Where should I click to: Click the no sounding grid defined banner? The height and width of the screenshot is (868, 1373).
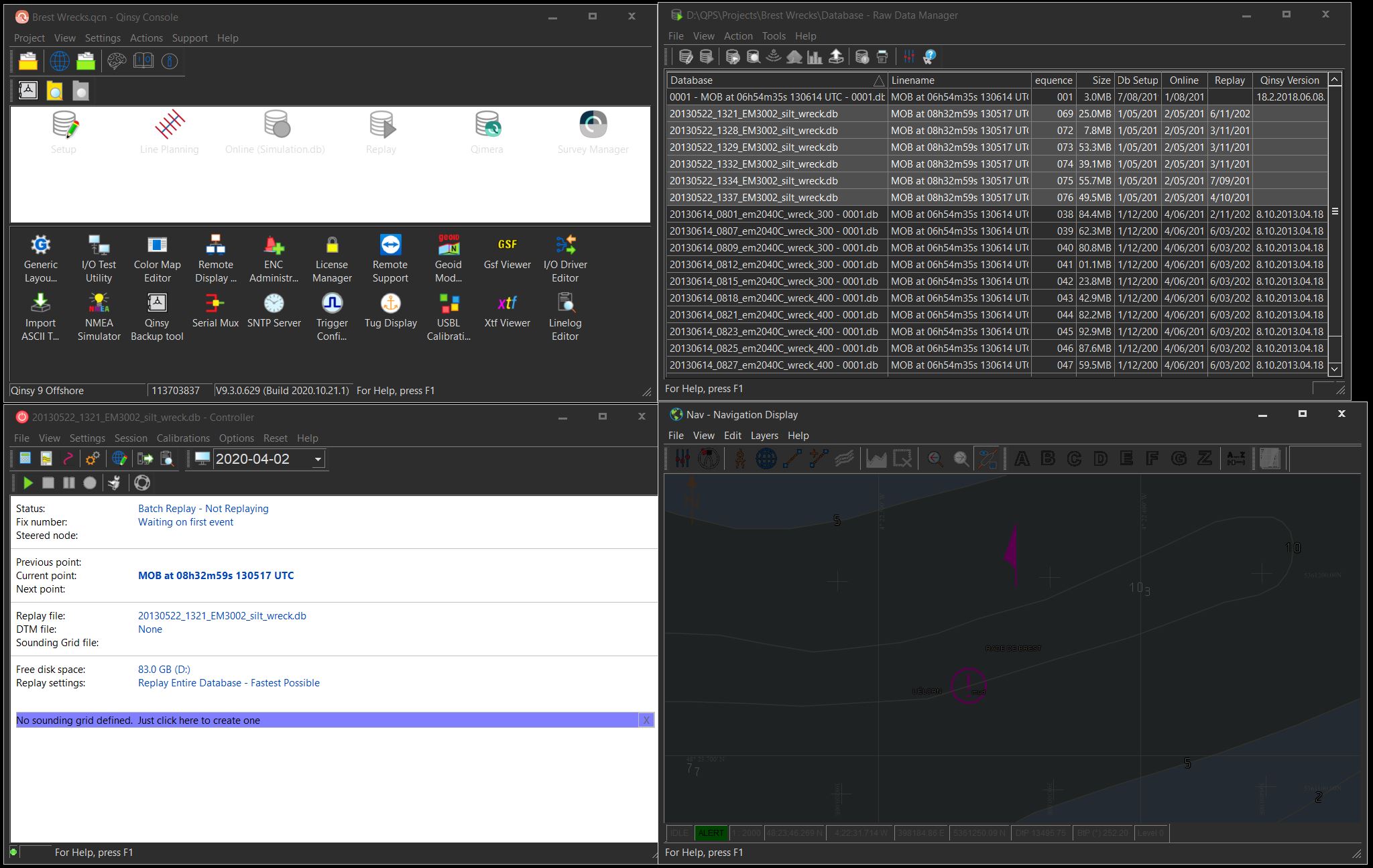(138, 721)
